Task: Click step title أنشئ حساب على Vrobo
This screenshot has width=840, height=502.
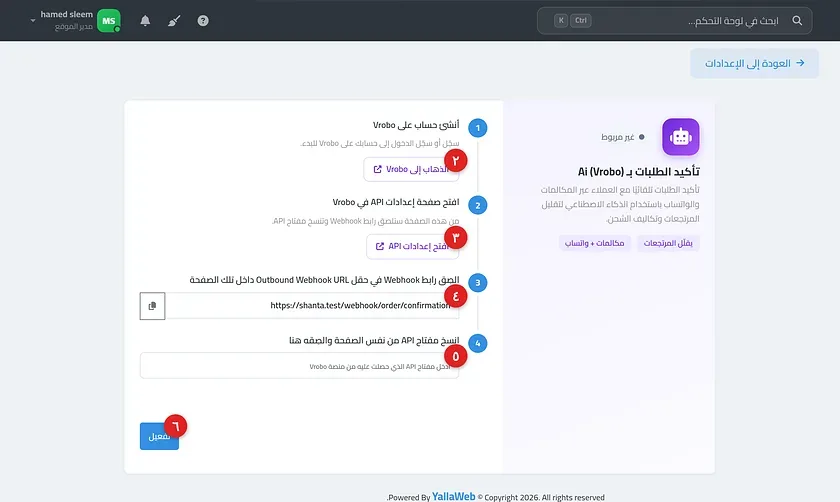Action: coord(416,125)
